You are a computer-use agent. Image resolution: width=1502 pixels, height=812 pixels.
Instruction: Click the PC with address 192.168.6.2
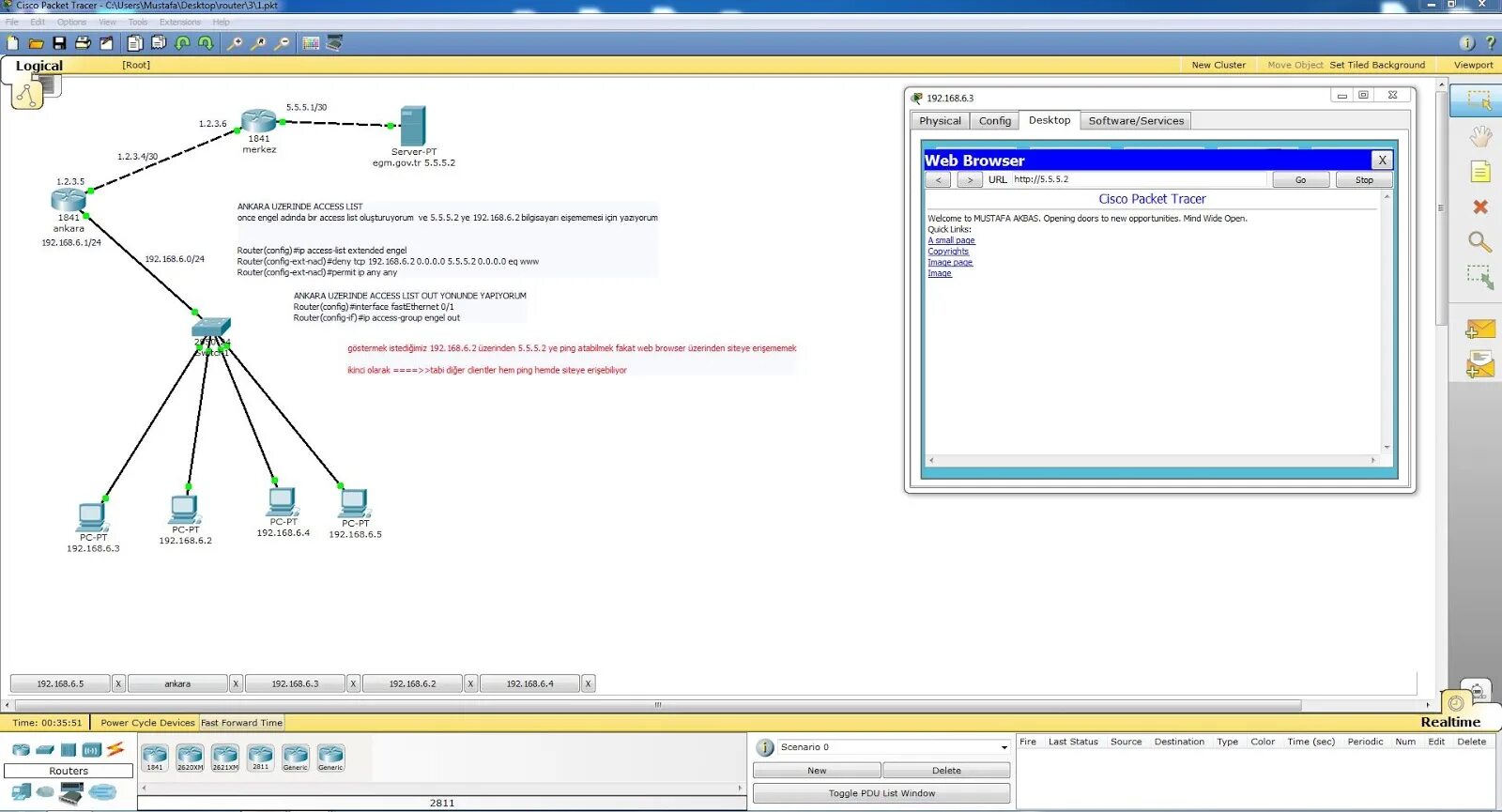click(184, 510)
